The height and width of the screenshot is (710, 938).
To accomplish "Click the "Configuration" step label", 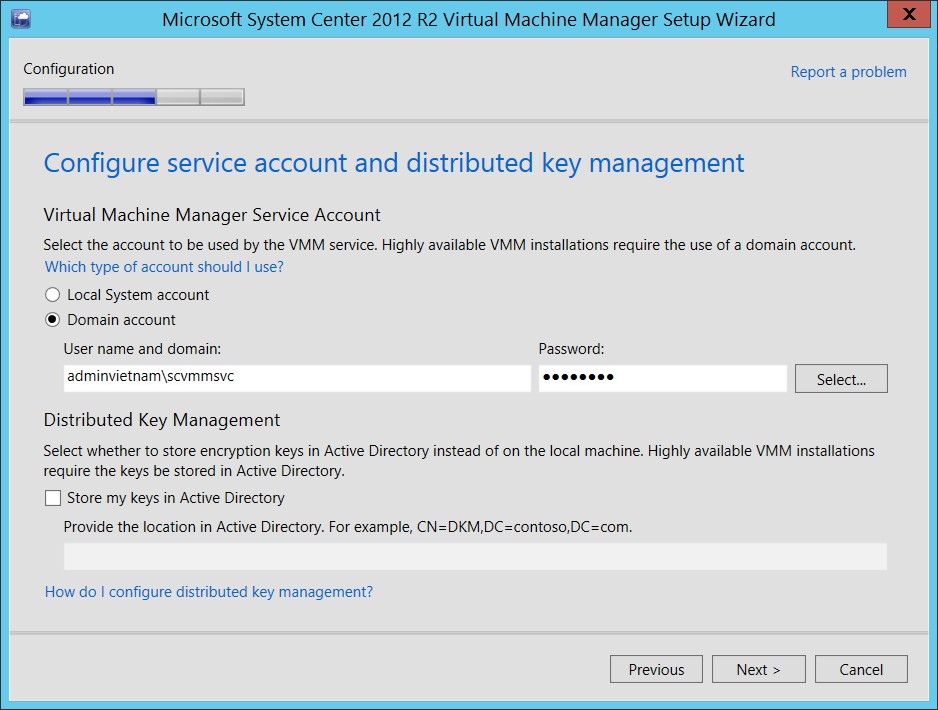I will coord(69,69).
